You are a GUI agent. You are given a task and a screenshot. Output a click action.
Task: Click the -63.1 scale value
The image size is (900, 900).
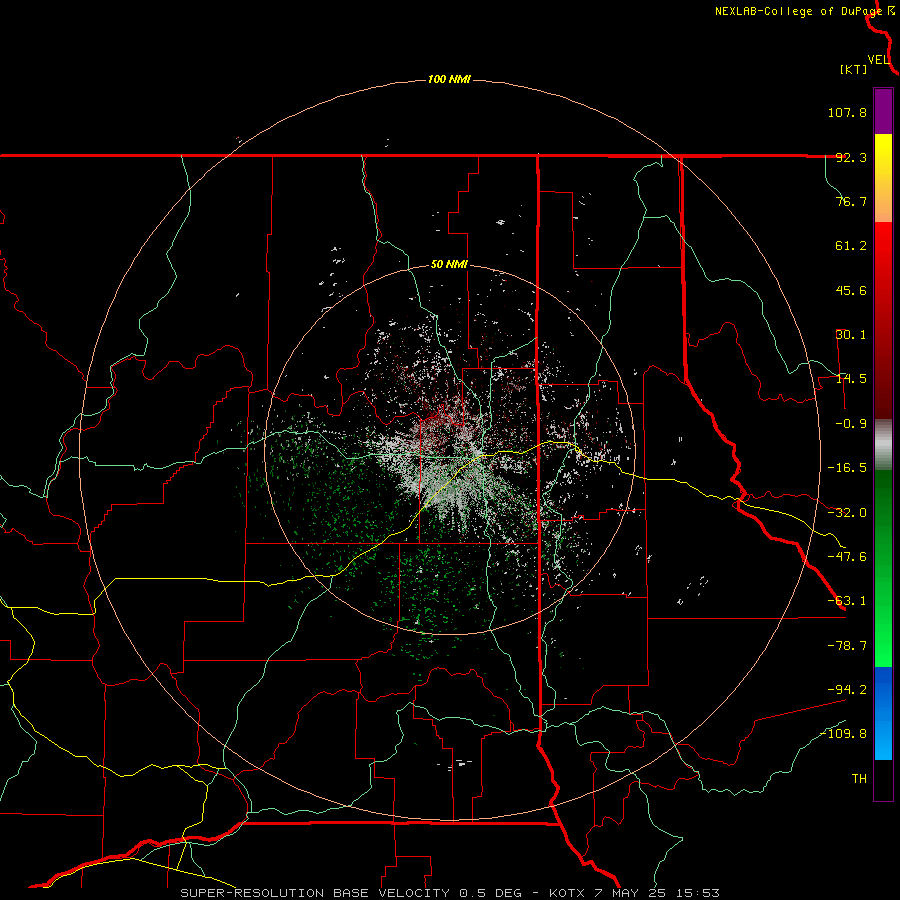pos(847,601)
